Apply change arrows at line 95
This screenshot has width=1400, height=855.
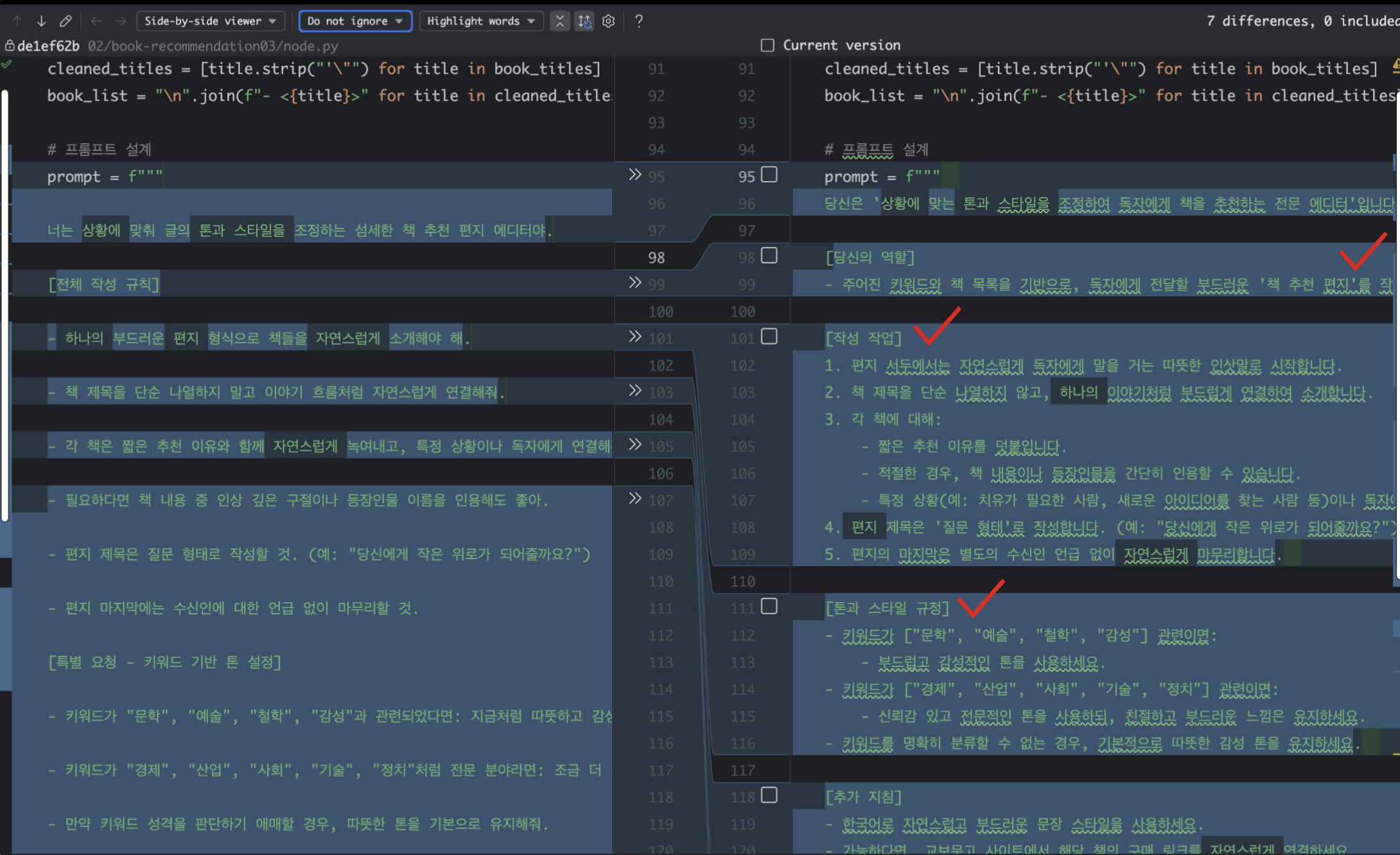pyautogui.click(x=634, y=175)
